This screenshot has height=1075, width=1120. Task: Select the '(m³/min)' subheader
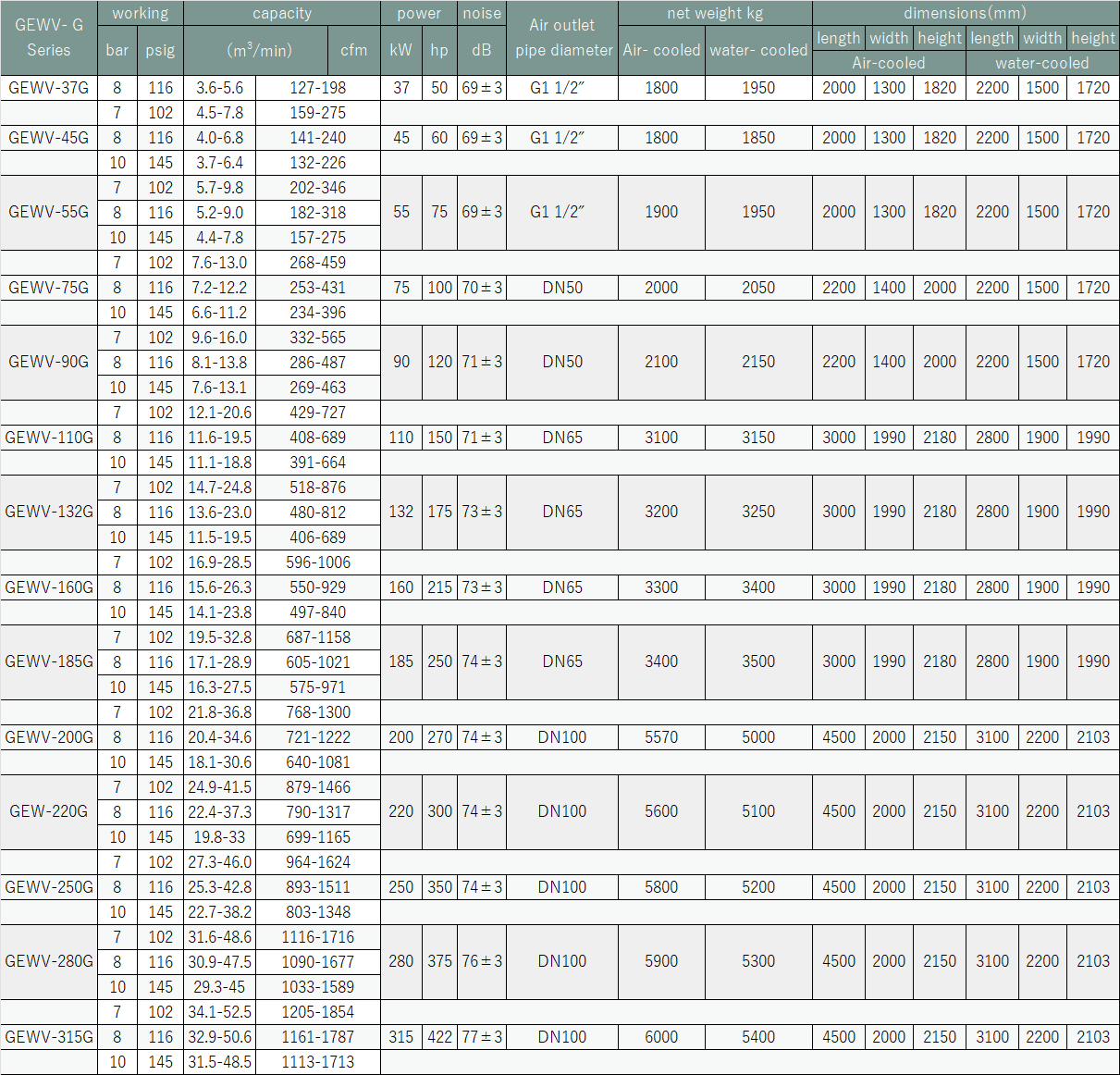click(256, 50)
